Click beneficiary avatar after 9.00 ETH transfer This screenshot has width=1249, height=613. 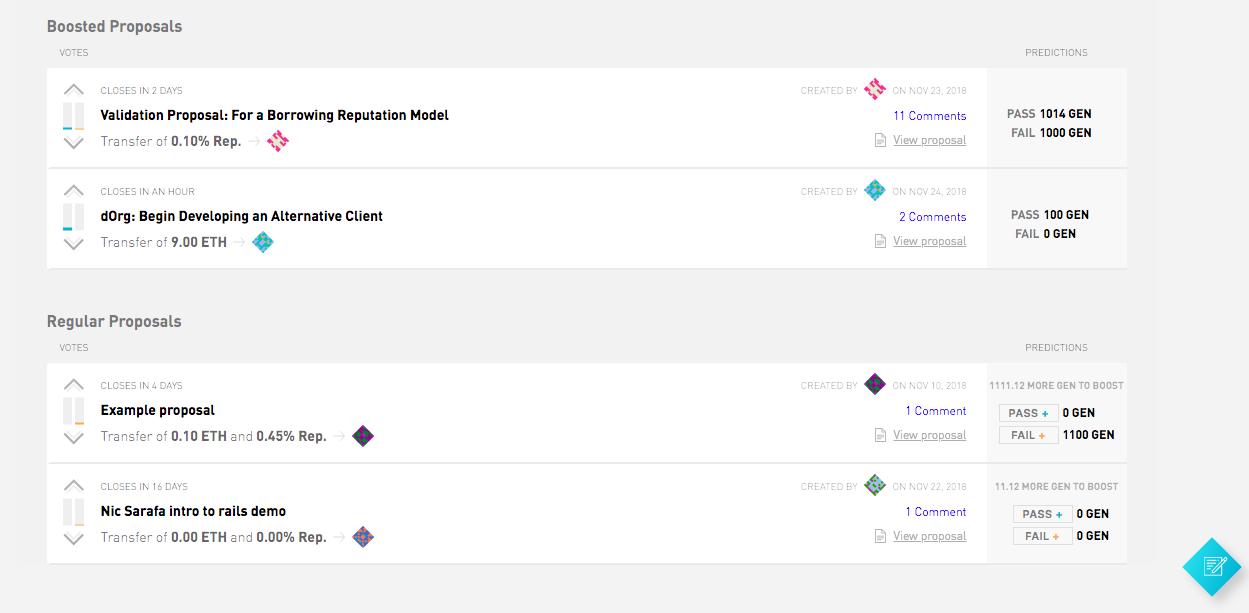coord(263,242)
